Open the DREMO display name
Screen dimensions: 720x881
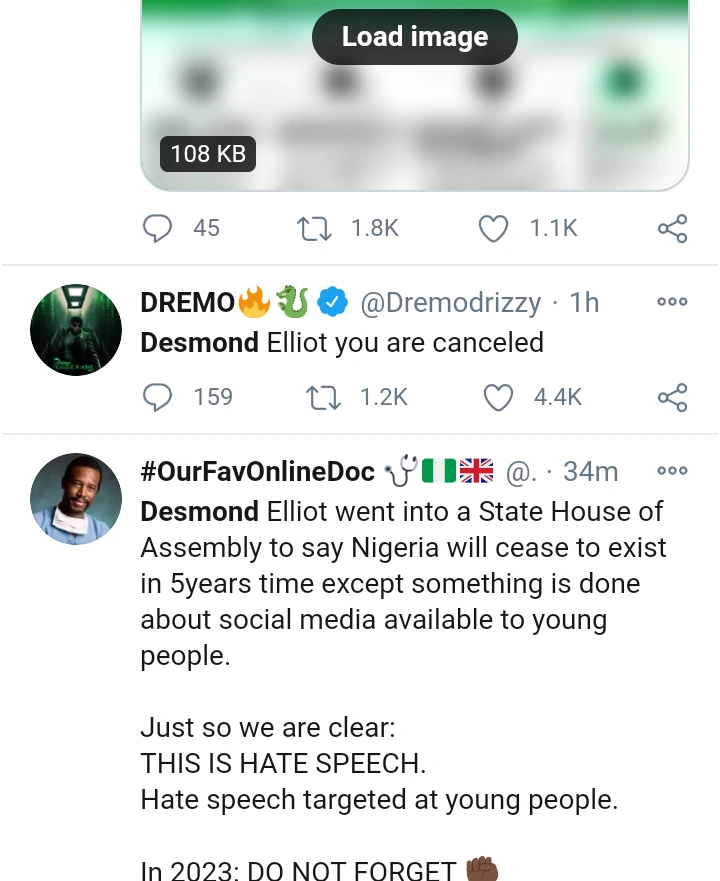click(x=187, y=302)
